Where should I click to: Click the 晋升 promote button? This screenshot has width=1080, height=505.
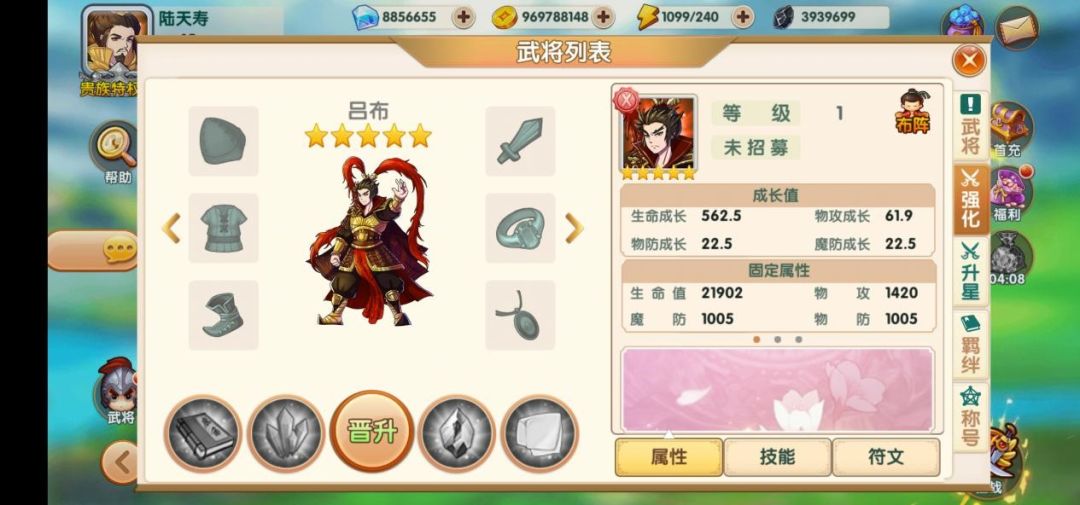click(371, 432)
